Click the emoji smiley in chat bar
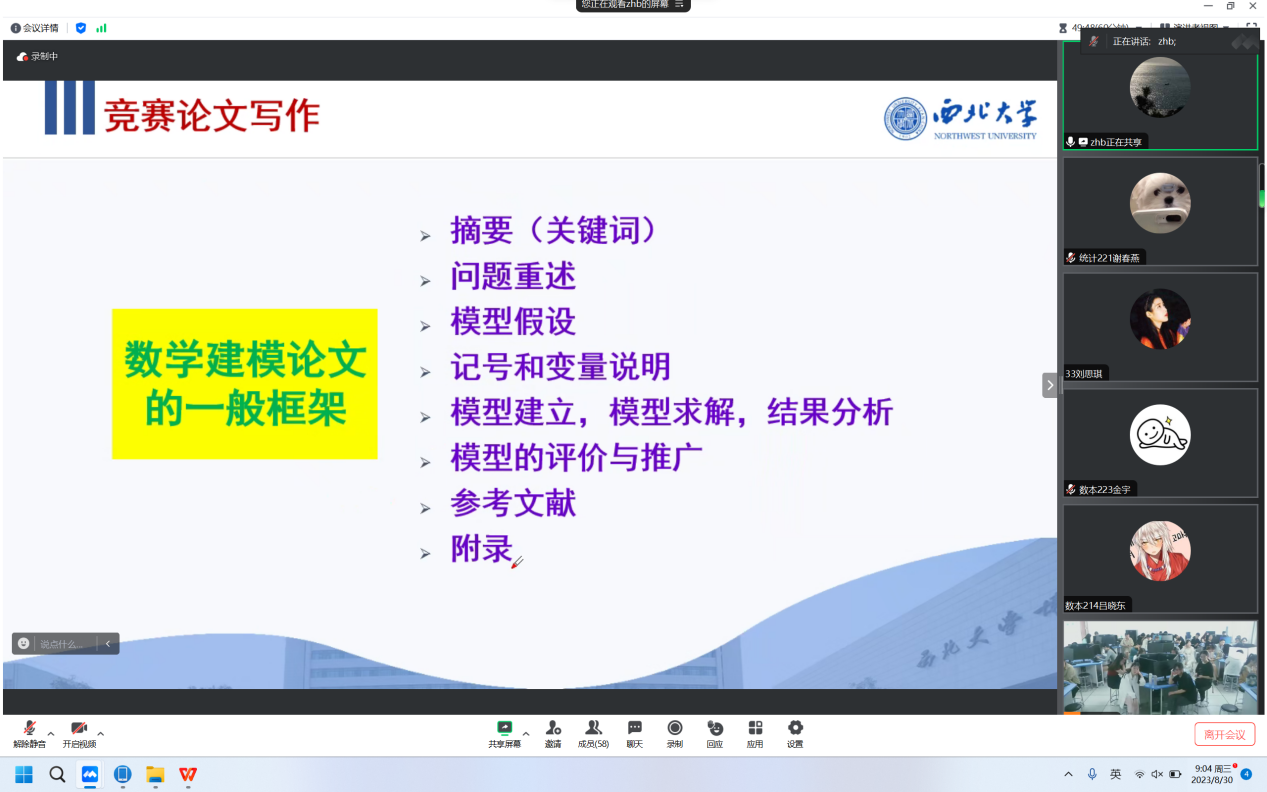This screenshot has height=792, width=1267. pyautogui.click(x=24, y=644)
